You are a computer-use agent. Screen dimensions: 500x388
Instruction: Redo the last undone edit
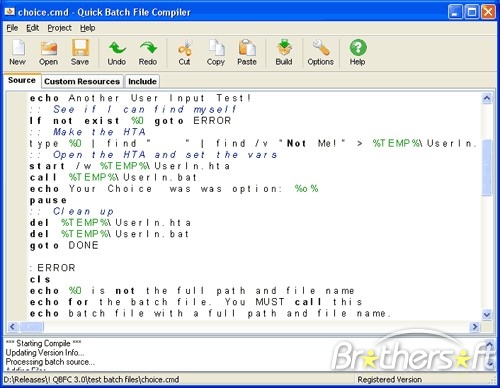(x=148, y=52)
